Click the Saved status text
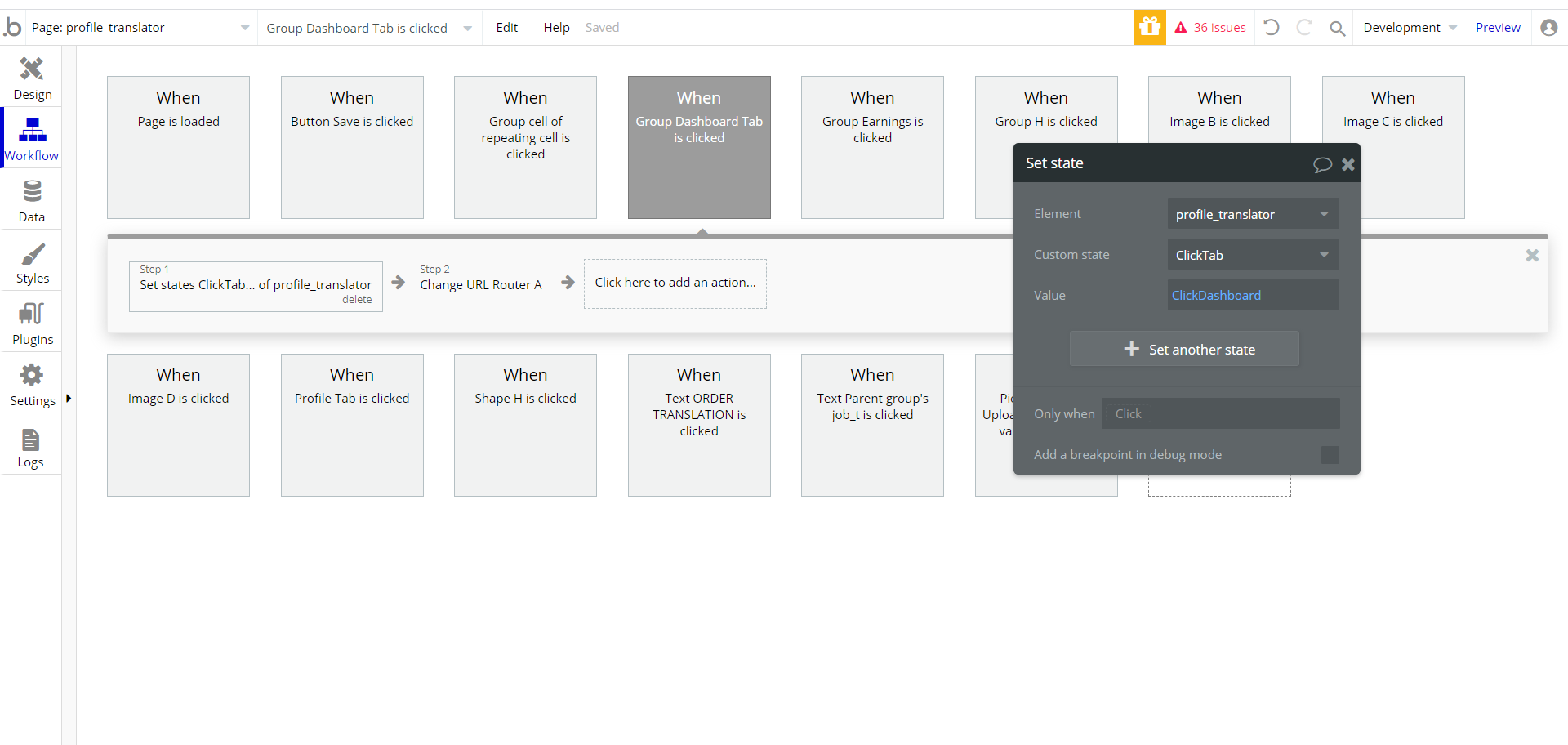 pyautogui.click(x=602, y=28)
